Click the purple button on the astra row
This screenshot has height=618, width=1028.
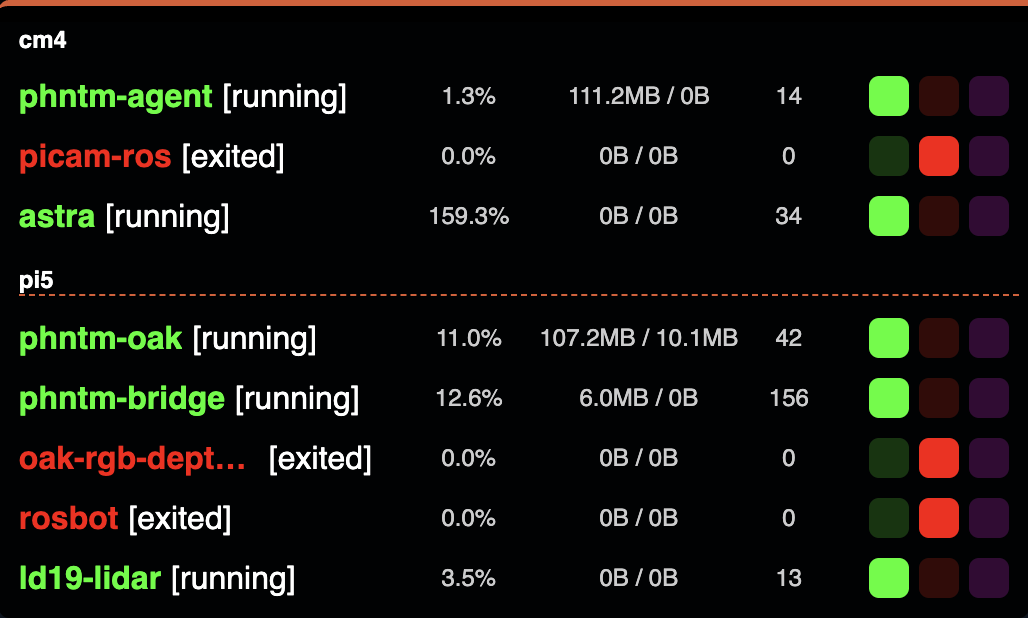[988, 216]
